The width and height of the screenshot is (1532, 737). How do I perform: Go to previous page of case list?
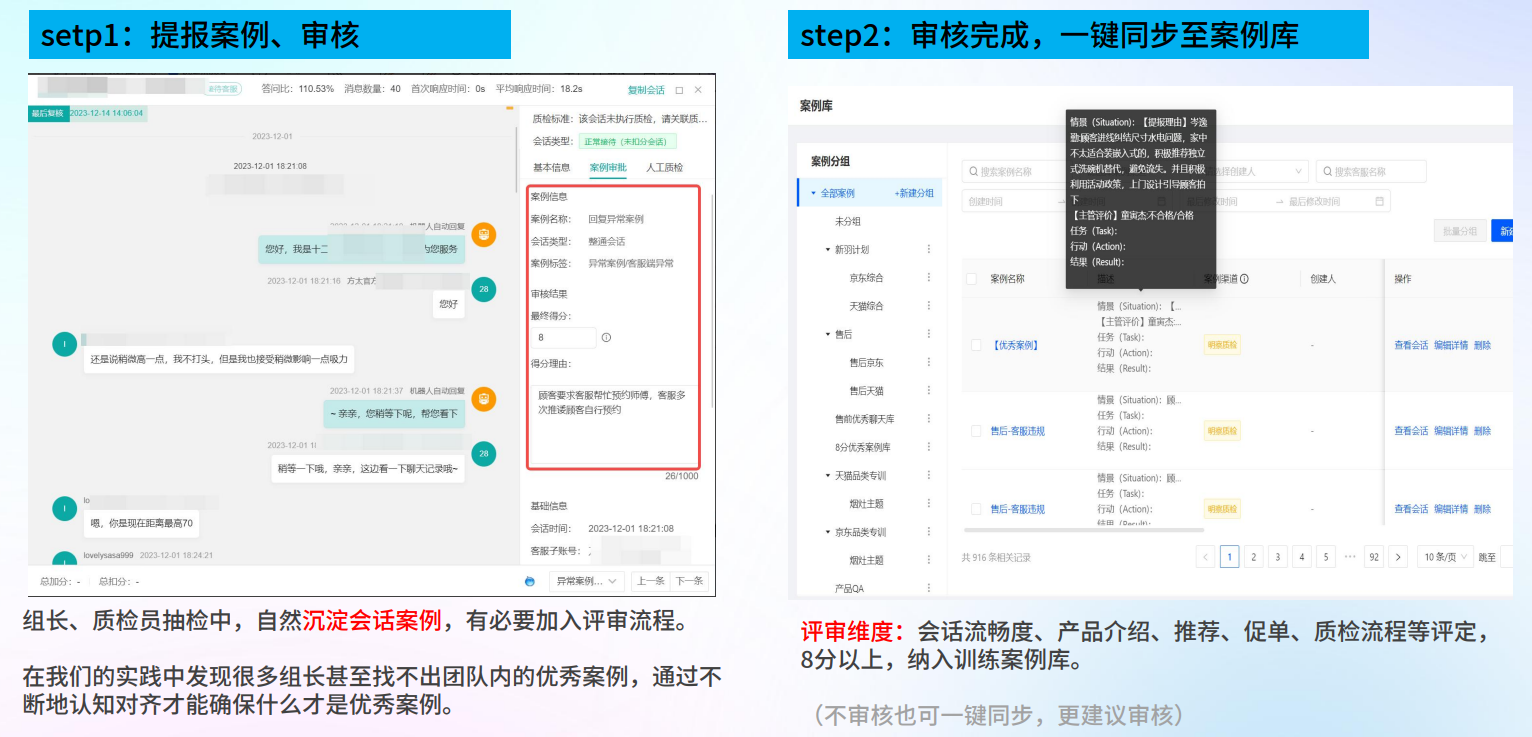1206,557
